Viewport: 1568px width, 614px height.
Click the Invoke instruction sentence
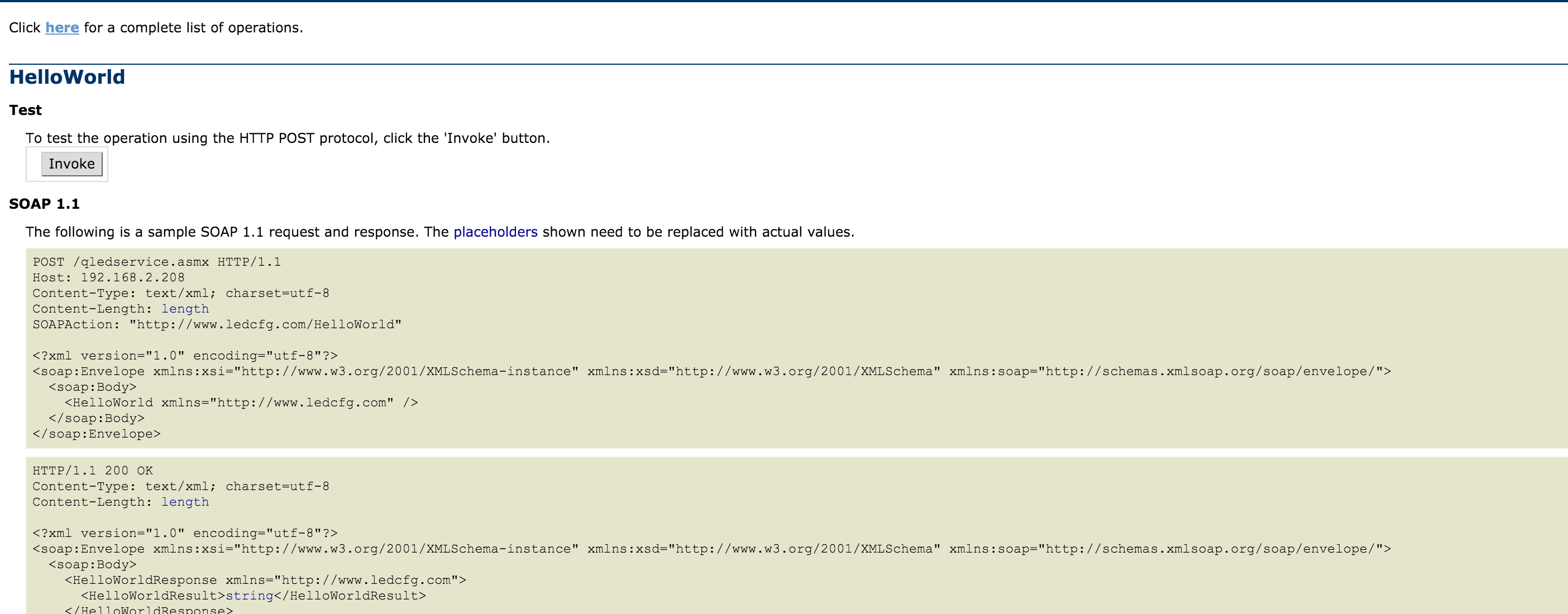pyautogui.click(x=288, y=138)
